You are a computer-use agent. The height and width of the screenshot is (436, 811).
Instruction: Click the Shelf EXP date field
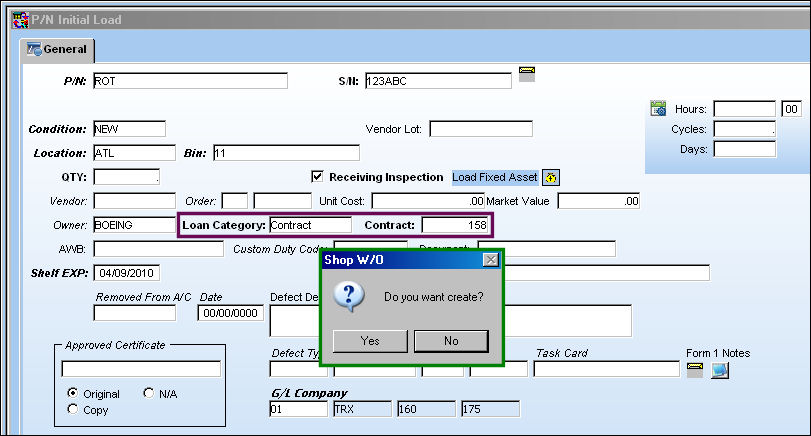[127, 273]
